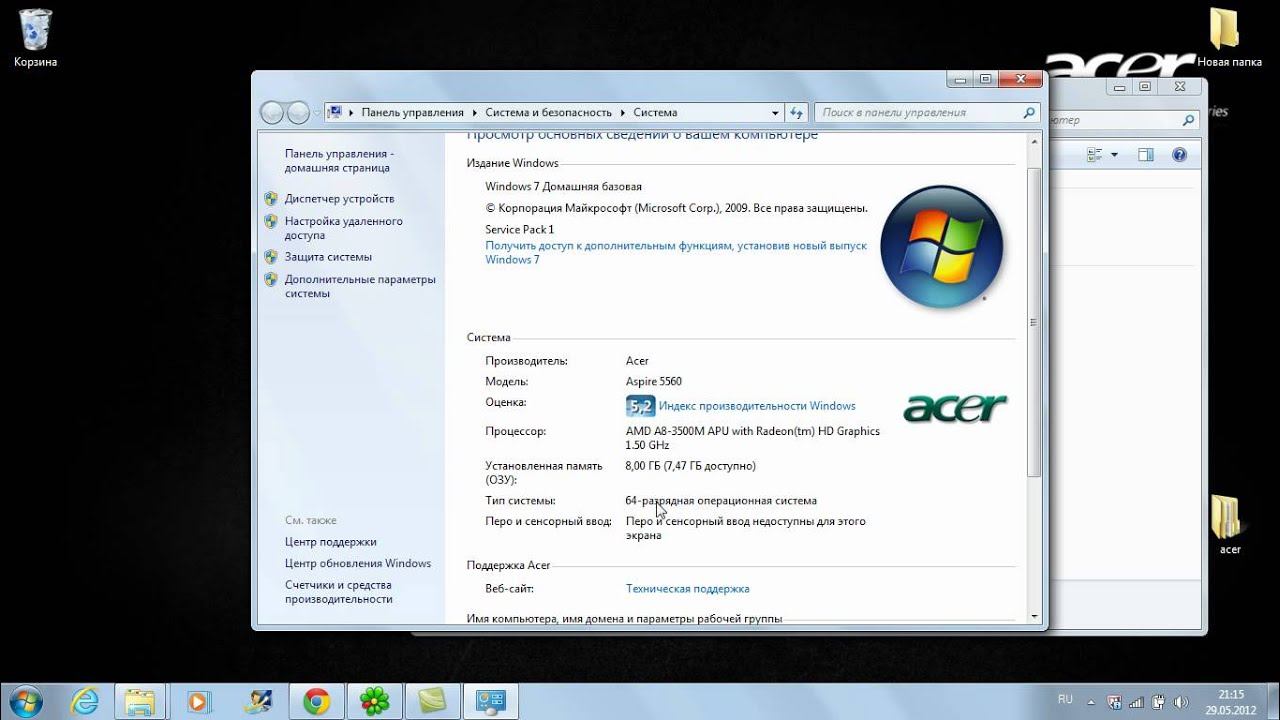The image size is (1280, 720).
Task: Click the battery power icon in system tray
Action: coord(1160,702)
